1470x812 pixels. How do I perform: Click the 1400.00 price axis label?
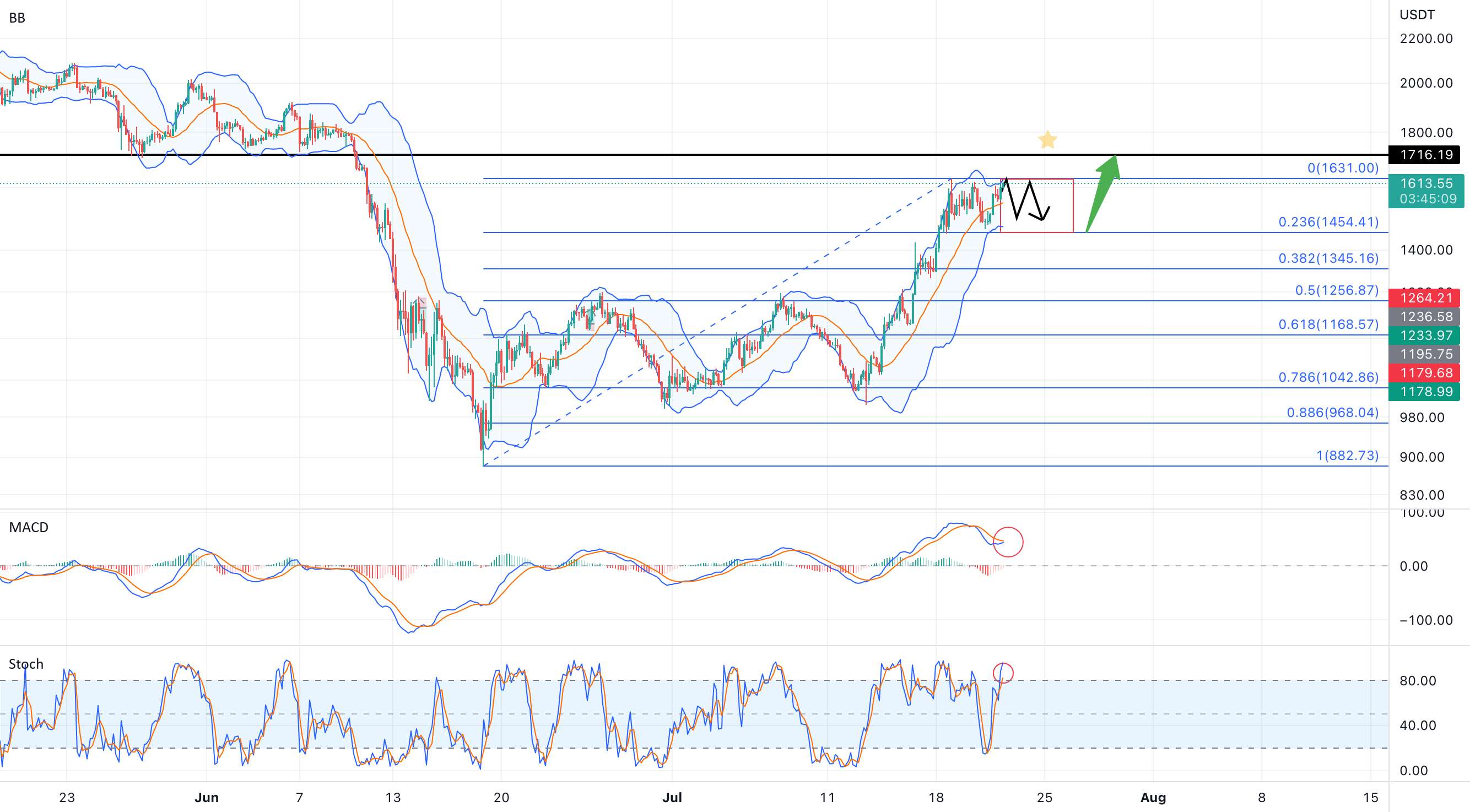tap(1426, 250)
